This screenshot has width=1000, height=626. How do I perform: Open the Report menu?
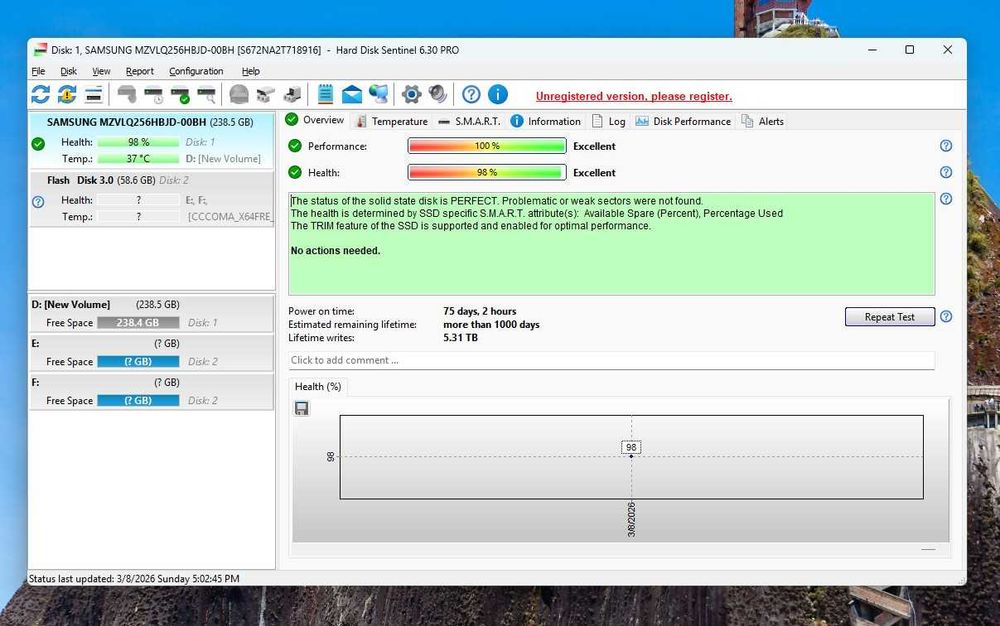coord(140,71)
